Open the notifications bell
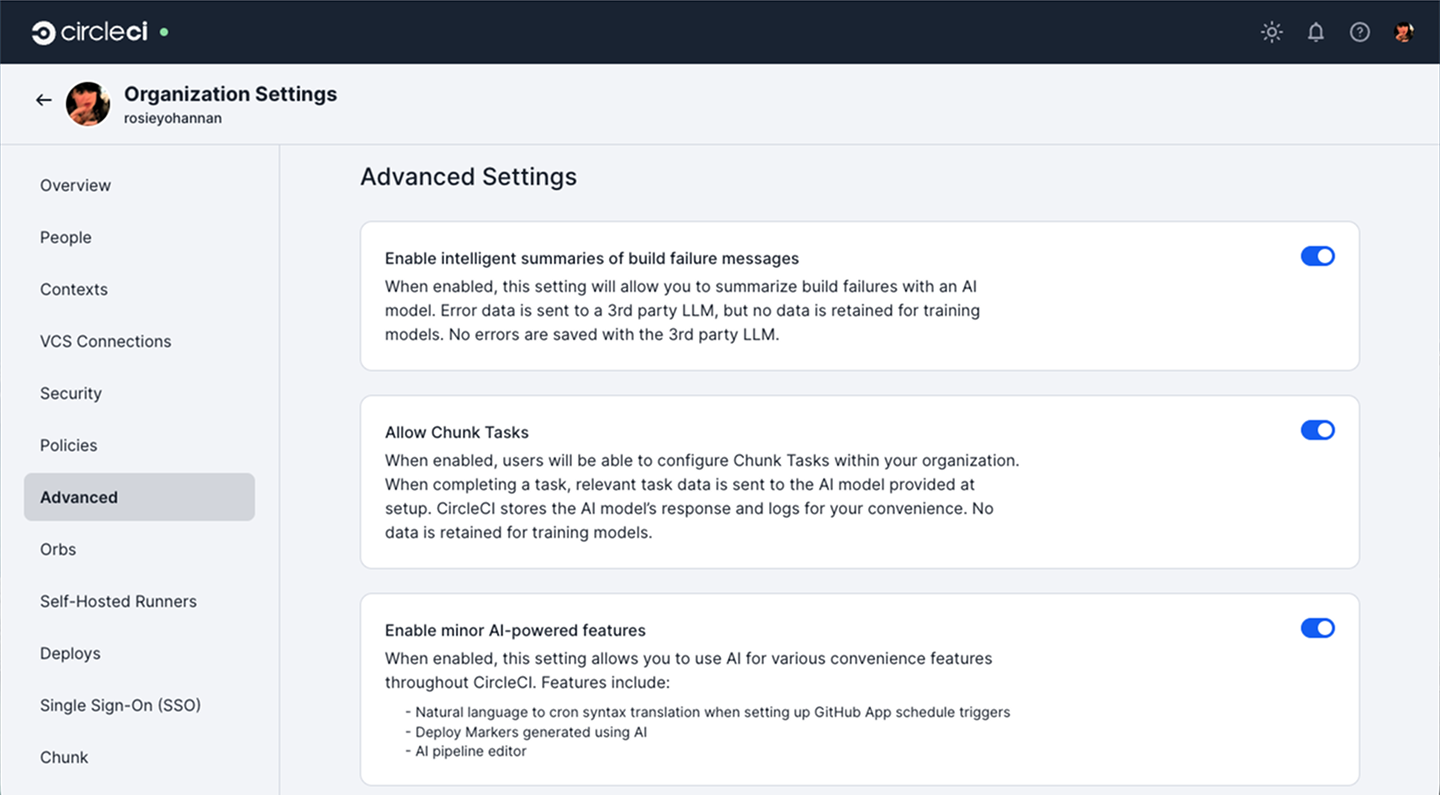The image size is (1440, 795). pos(1315,31)
